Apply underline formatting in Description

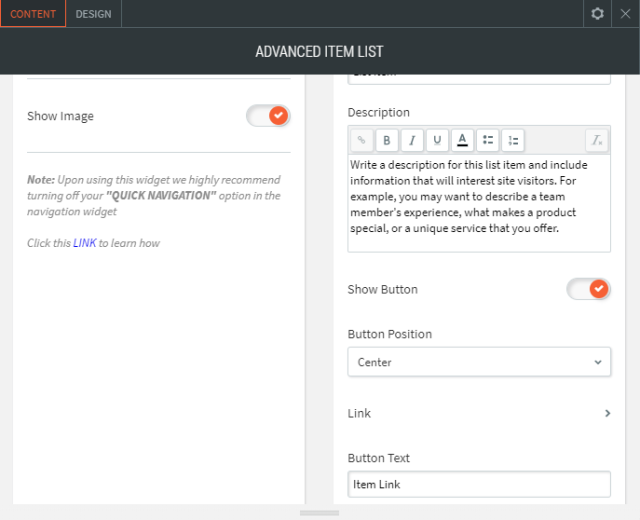(x=436, y=141)
